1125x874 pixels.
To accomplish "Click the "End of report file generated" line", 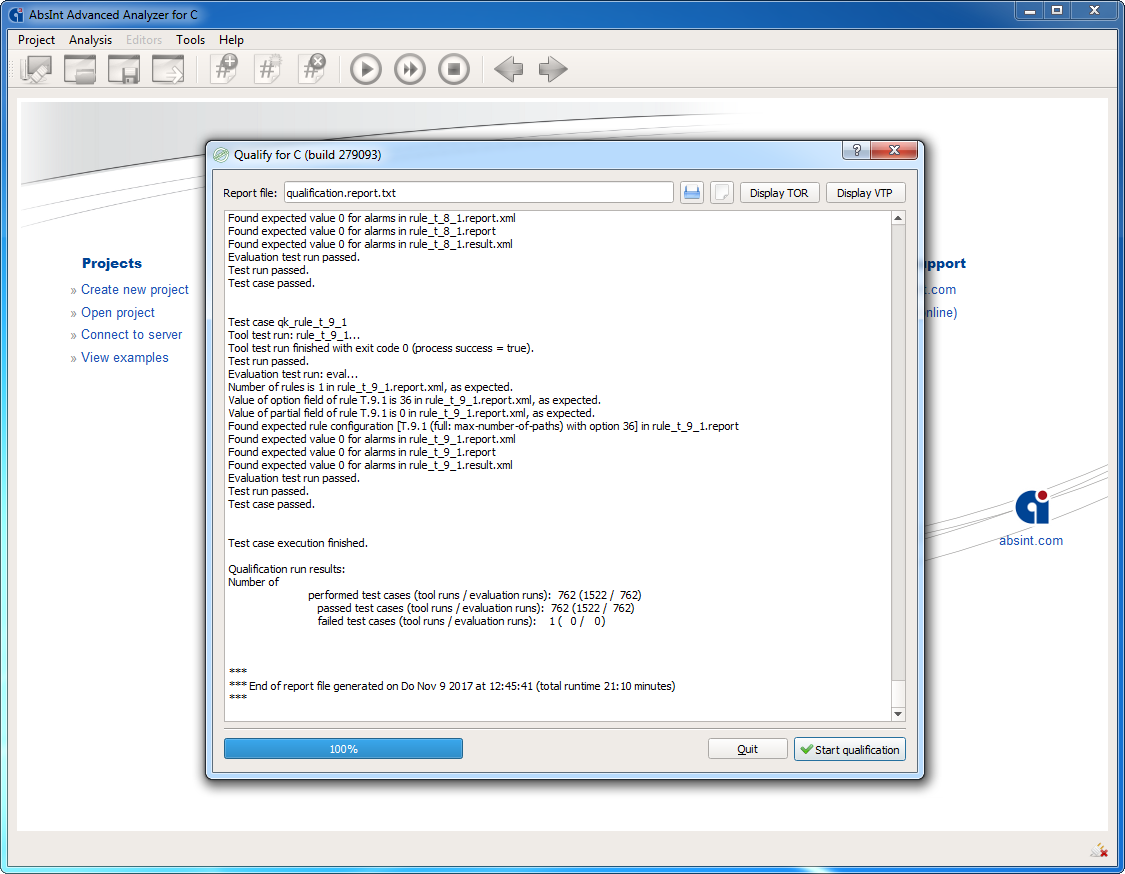I will [x=452, y=686].
